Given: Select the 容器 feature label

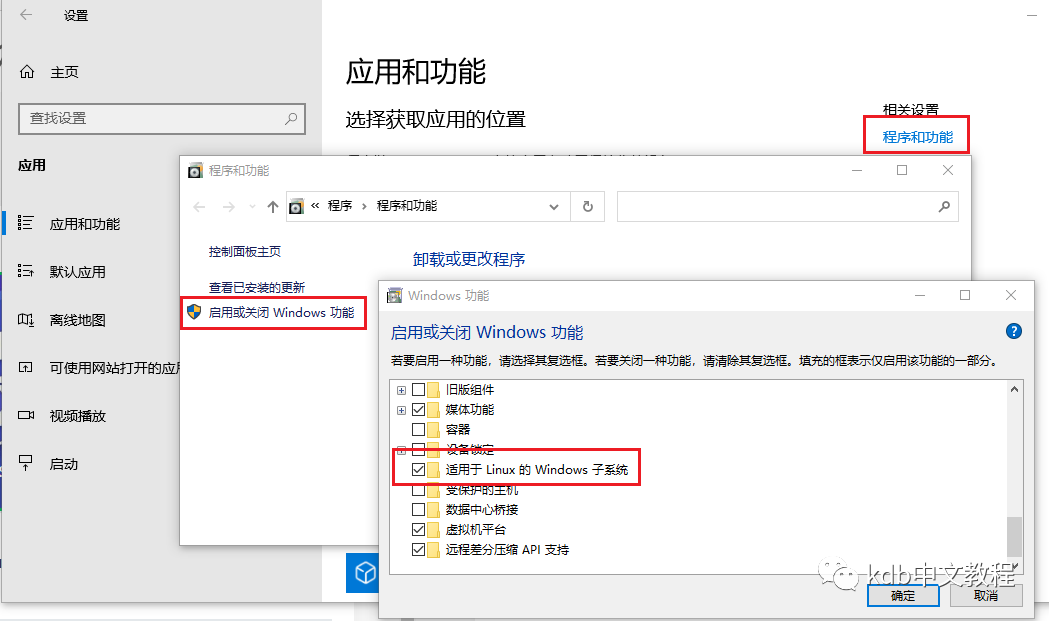Looking at the screenshot, I should point(458,430).
